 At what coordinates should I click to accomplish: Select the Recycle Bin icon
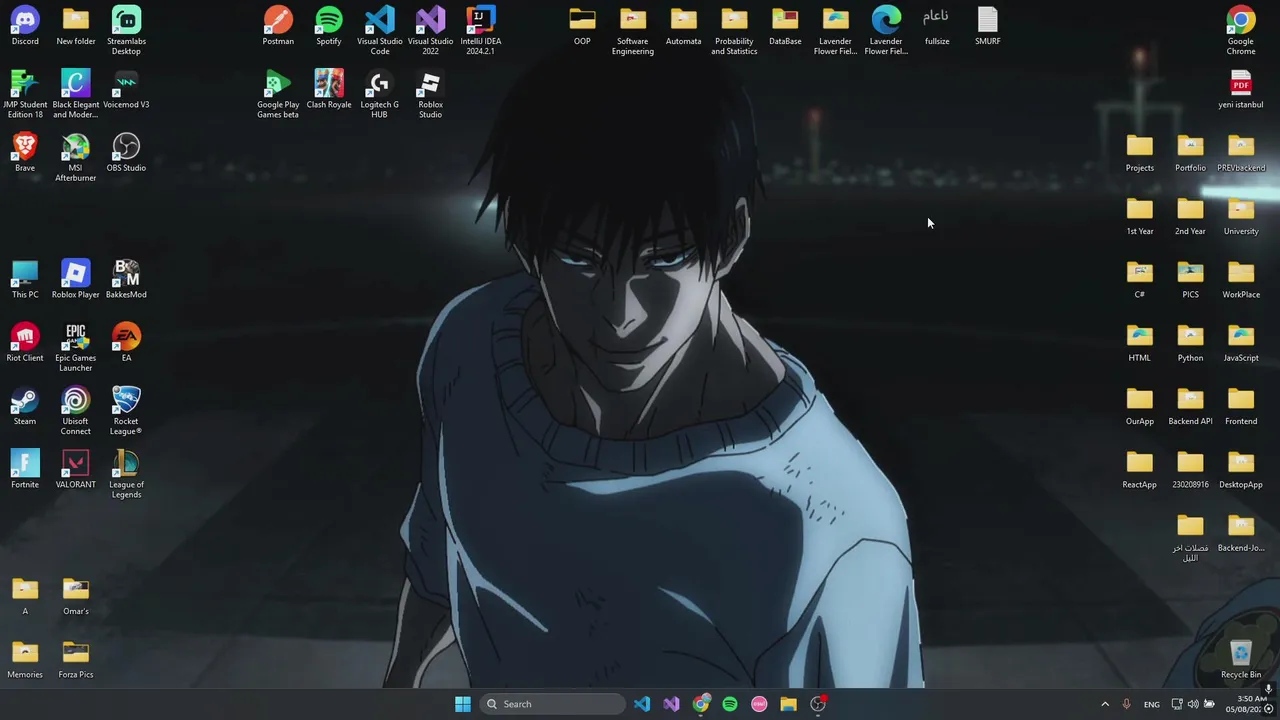pyautogui.click(x=1241, y=660)
